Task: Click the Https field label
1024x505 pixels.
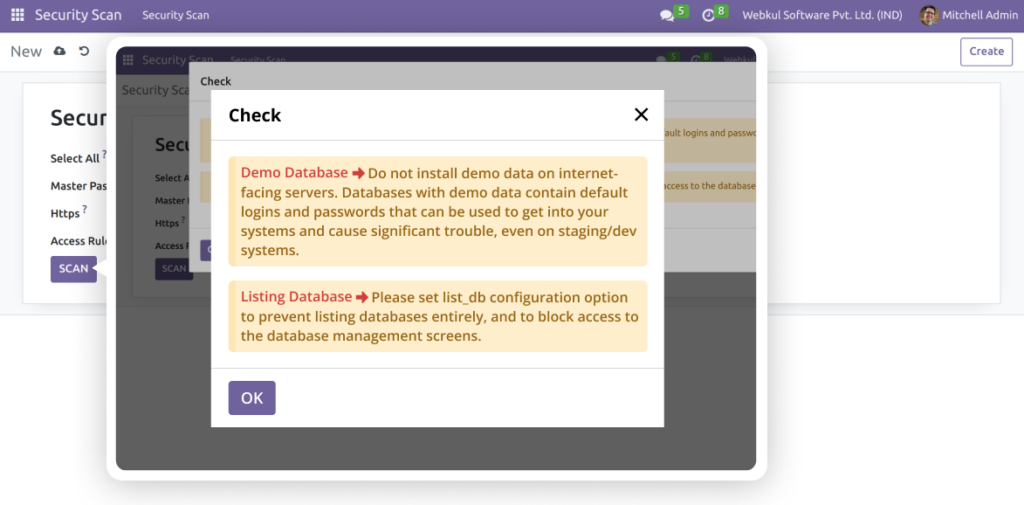Action: pos(65,214)
